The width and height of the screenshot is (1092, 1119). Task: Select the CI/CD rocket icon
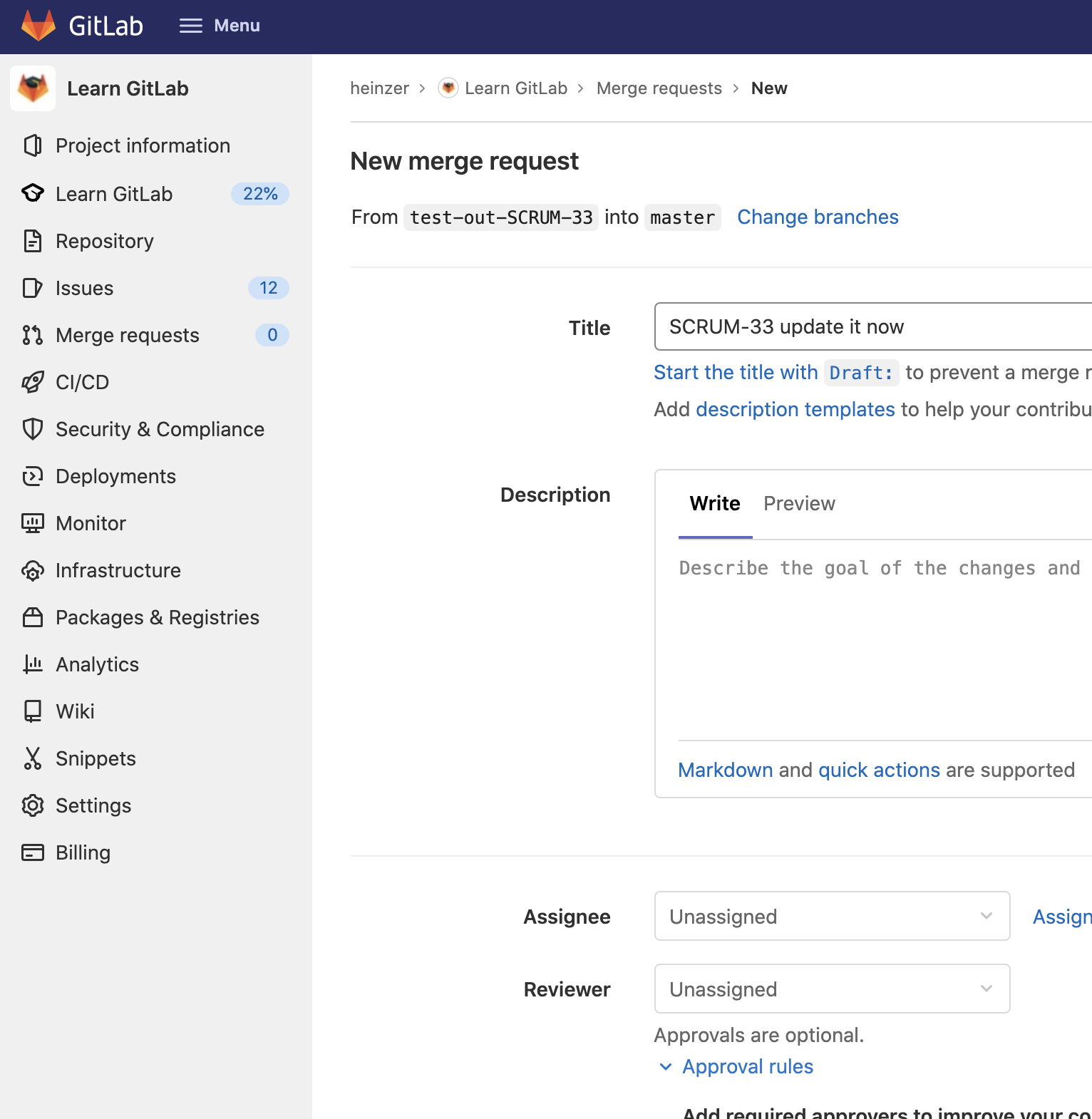tap(32, 382)
